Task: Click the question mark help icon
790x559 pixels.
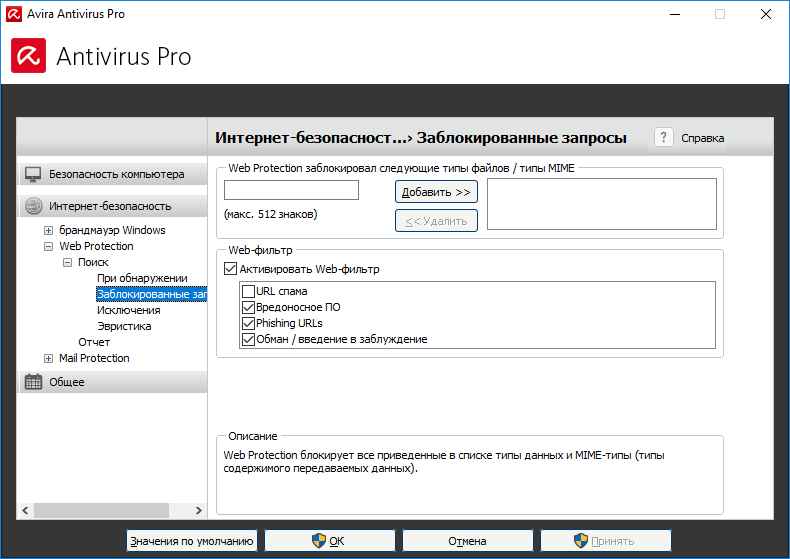Action: [x=664, y=137]
